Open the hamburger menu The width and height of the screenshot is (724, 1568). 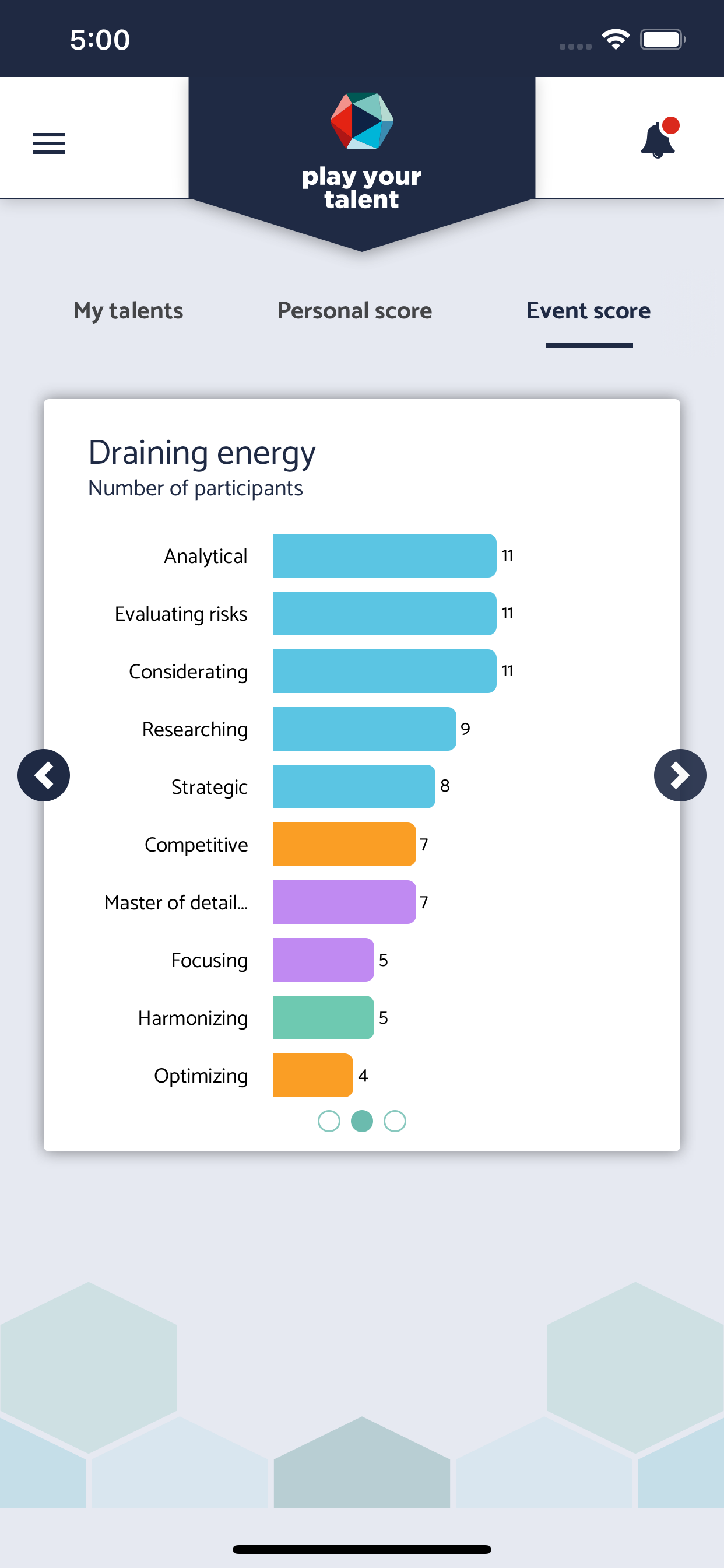(x=48, y=143)
